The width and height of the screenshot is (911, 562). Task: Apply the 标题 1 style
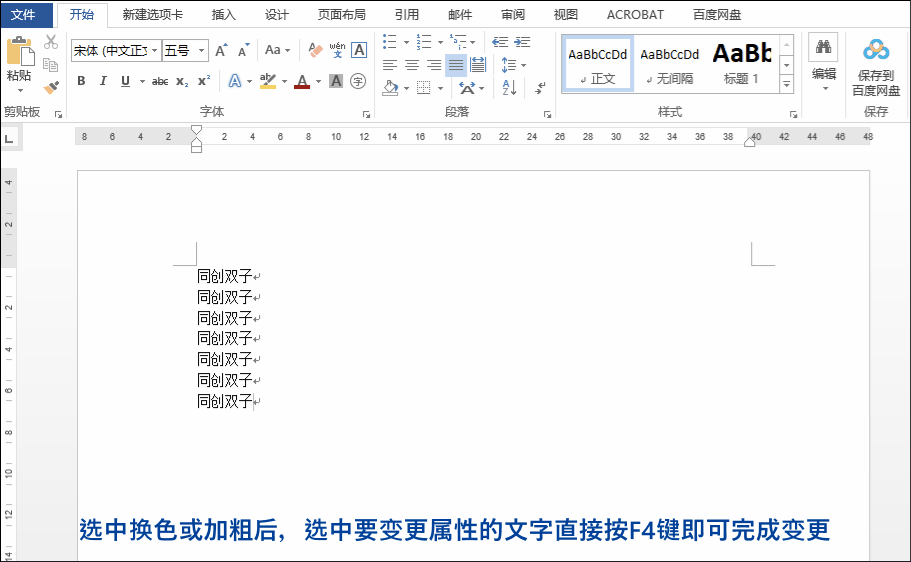click(x=742, y=63)
